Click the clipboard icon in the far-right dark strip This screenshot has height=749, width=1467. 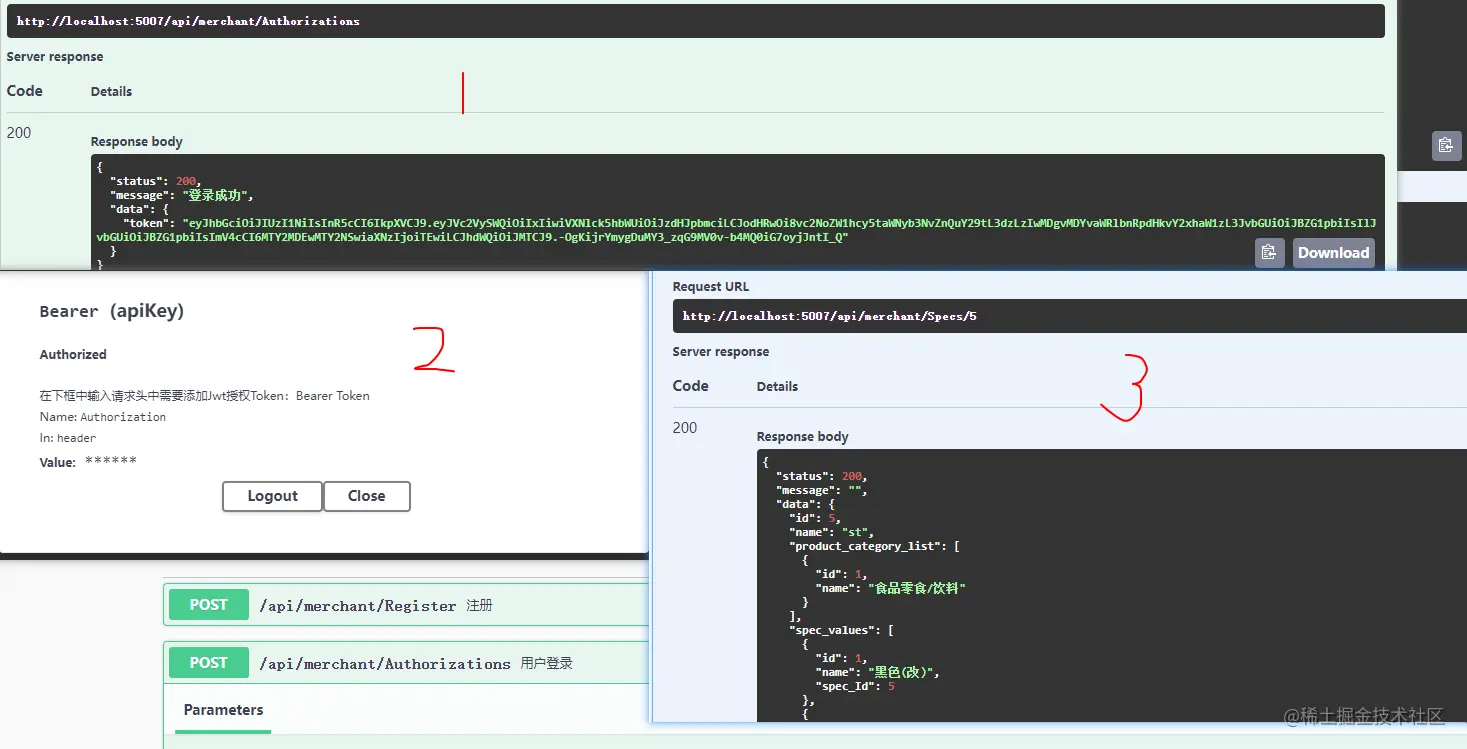point(1445,146)
